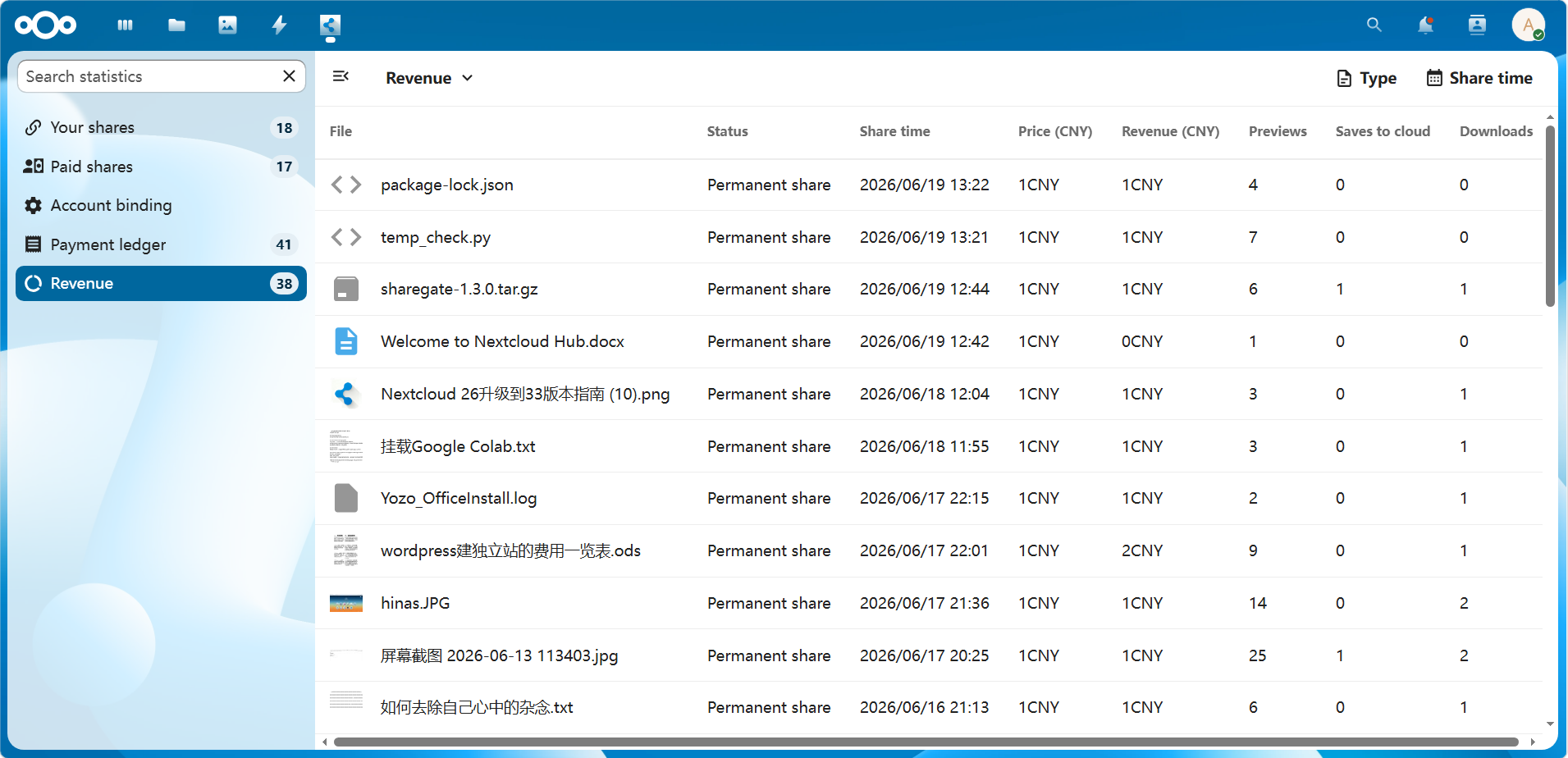This screenshot has height=758, width=1568.
Task: Open Paid shares in sidebar
Action: click(x=161, y=167)
